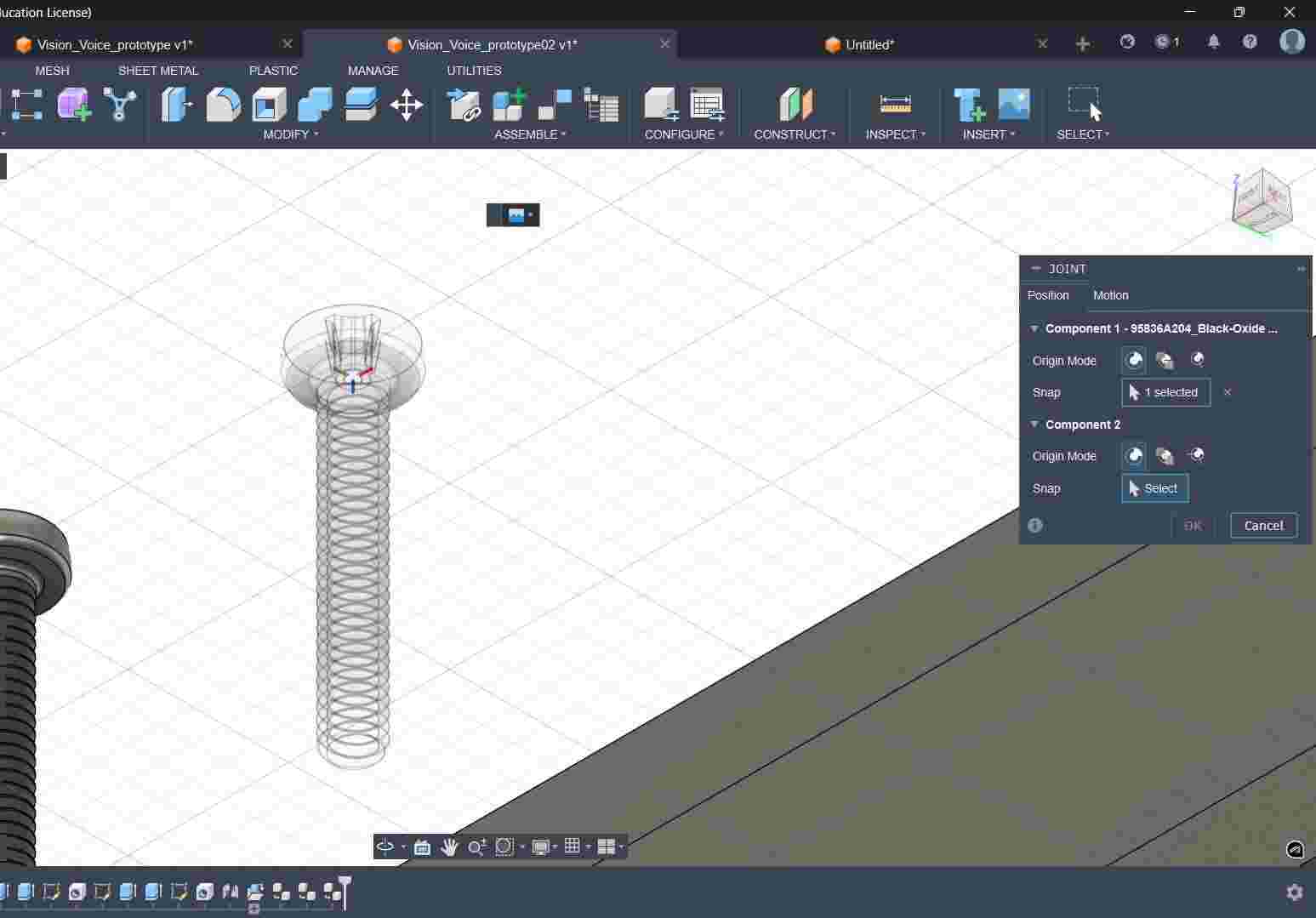Choose first Origin Mode for Component 2
Screen dimensions: 1316x918
tap(1134, 456)
